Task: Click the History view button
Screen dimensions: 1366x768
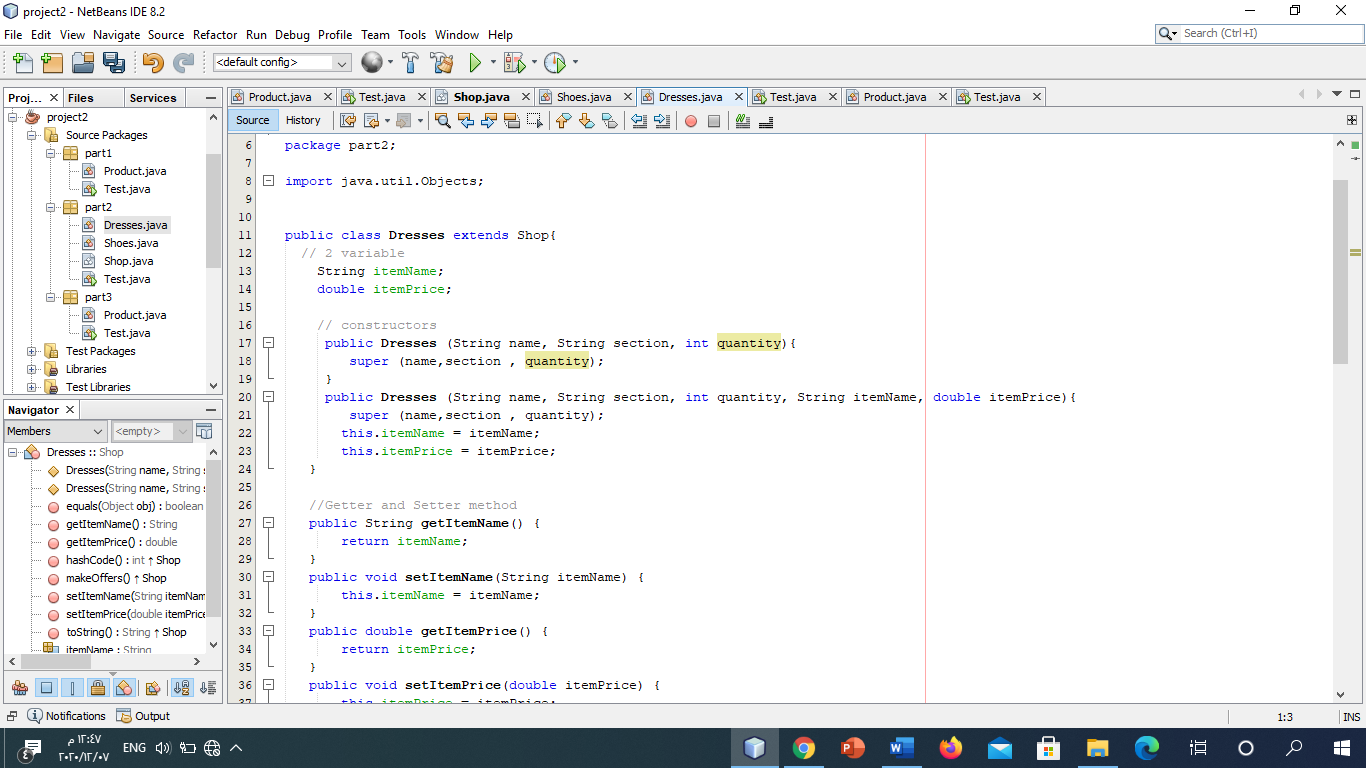Action: [303, 121]
